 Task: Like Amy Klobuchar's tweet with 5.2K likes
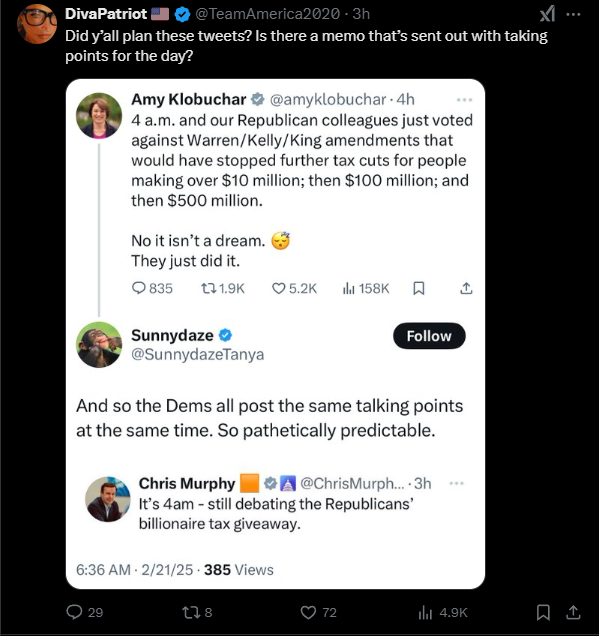click(x=278, y=288)
